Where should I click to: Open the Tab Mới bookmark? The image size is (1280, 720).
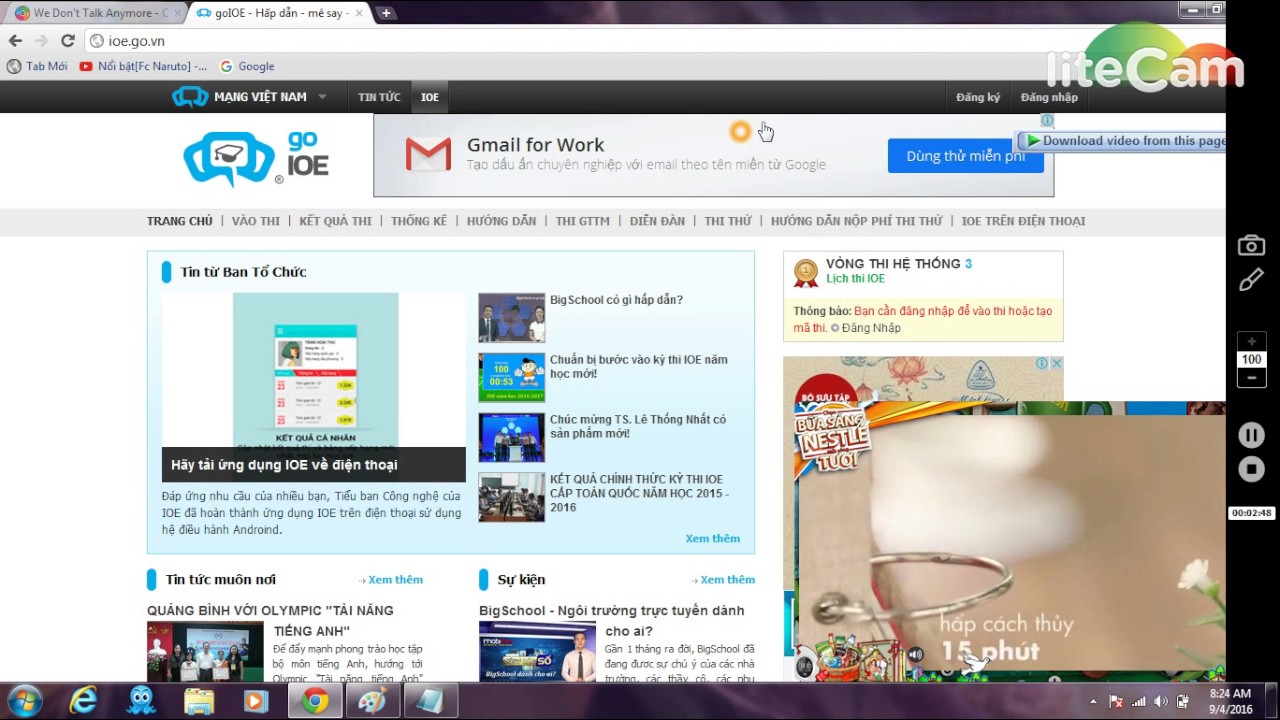[37, 66]
